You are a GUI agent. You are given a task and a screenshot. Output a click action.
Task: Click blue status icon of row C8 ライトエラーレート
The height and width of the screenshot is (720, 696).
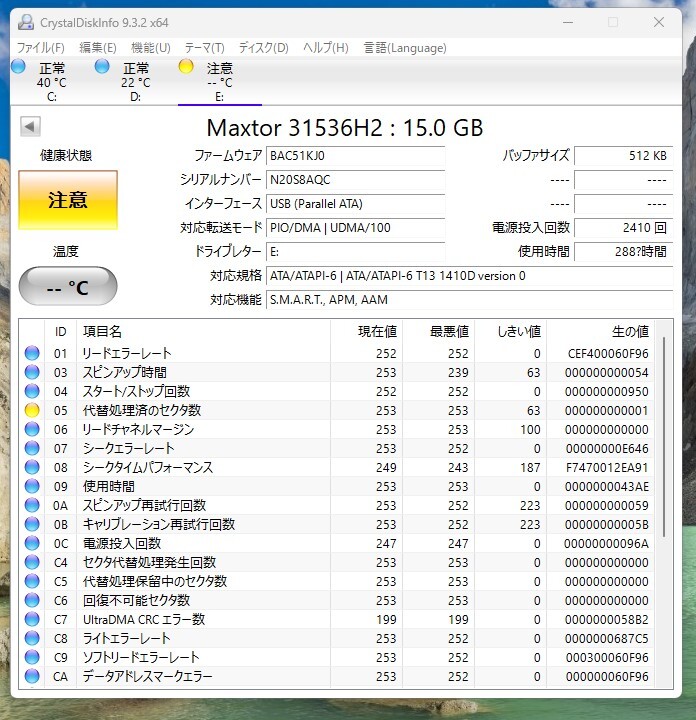[x=32, y=638]
